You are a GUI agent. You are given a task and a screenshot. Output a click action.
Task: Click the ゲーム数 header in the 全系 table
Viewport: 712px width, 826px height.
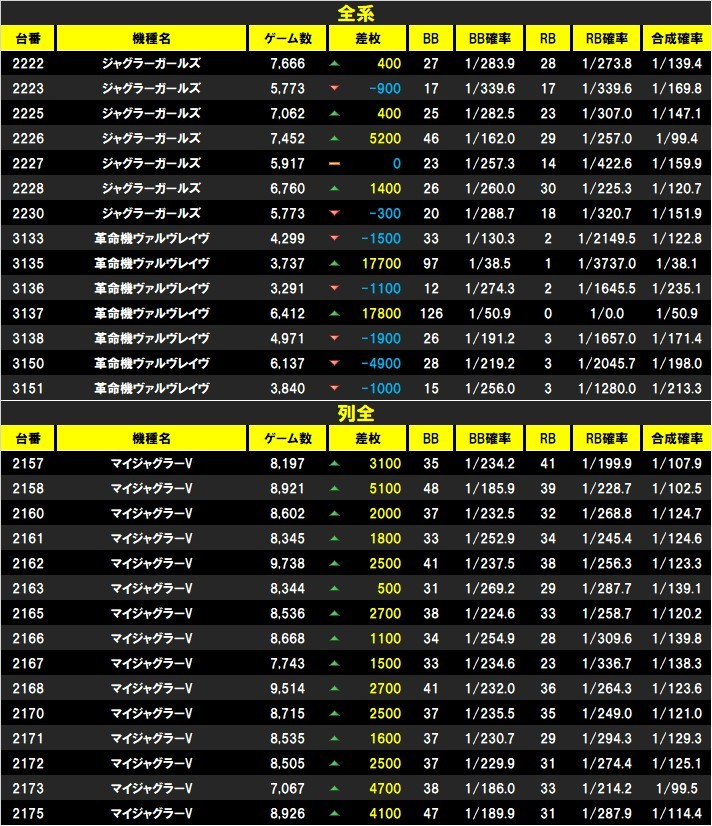288,38
